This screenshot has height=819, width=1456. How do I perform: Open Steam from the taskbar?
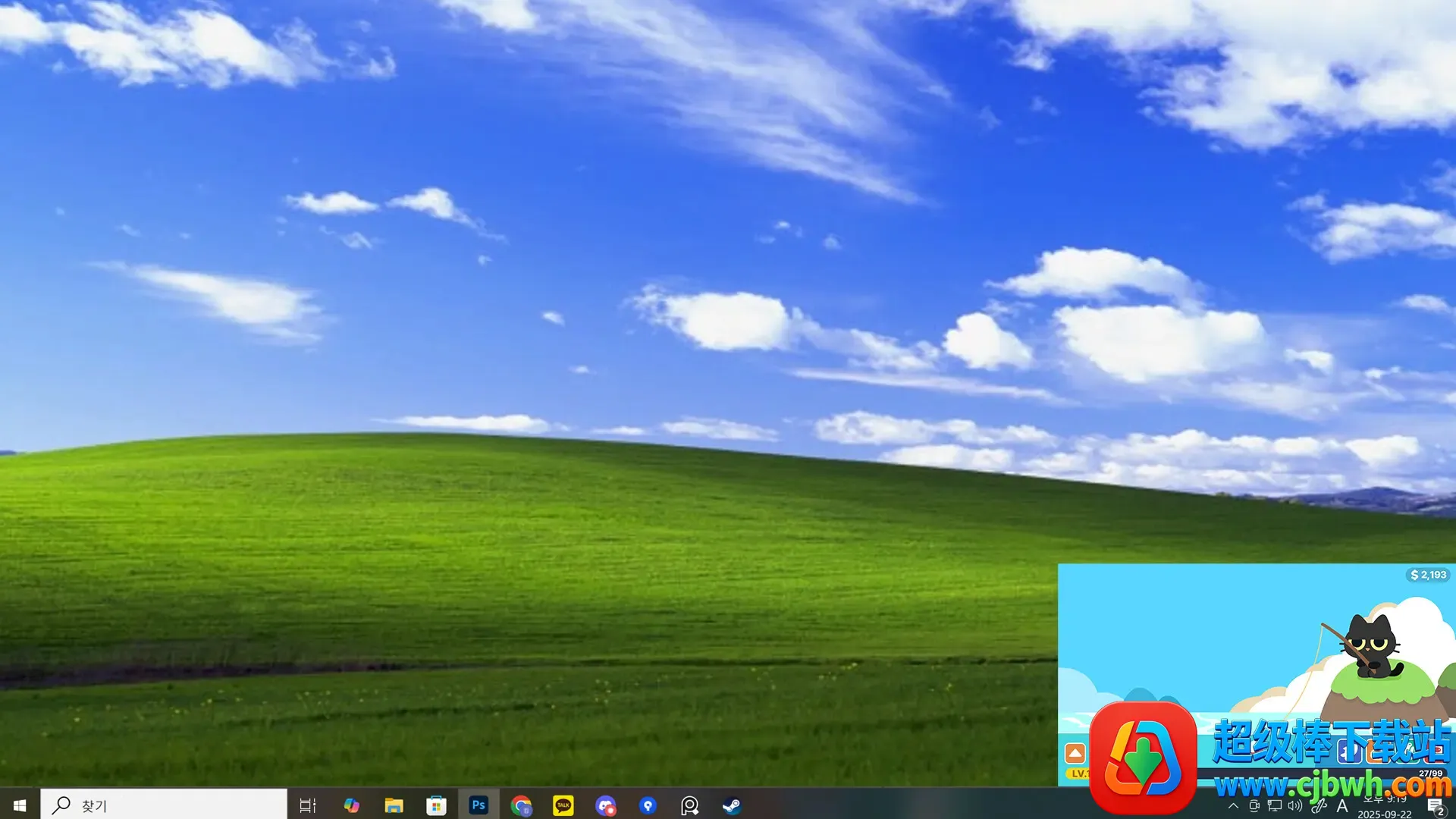coord(732,805)
